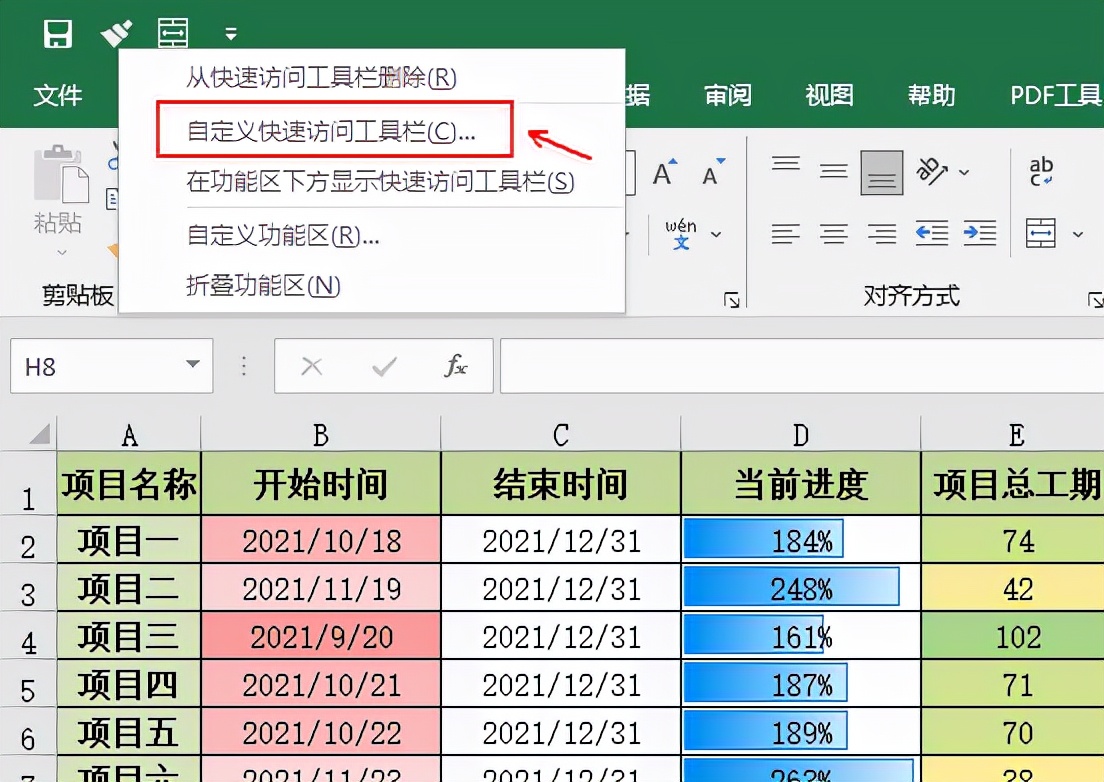The width and height of the screenshot is (1104, 782).
Task: Select column B header
Action: (x=320, y=434)
